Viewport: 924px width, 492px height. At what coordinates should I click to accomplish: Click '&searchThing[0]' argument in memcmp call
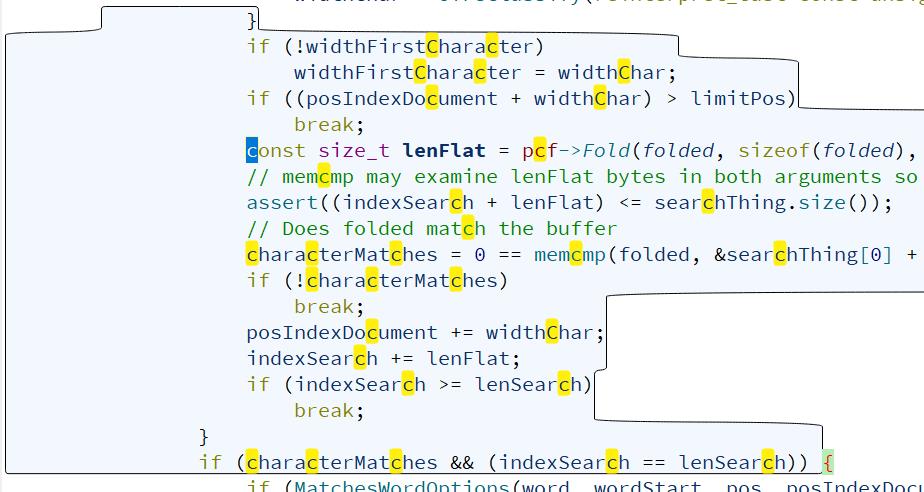[x=803, y=255]
